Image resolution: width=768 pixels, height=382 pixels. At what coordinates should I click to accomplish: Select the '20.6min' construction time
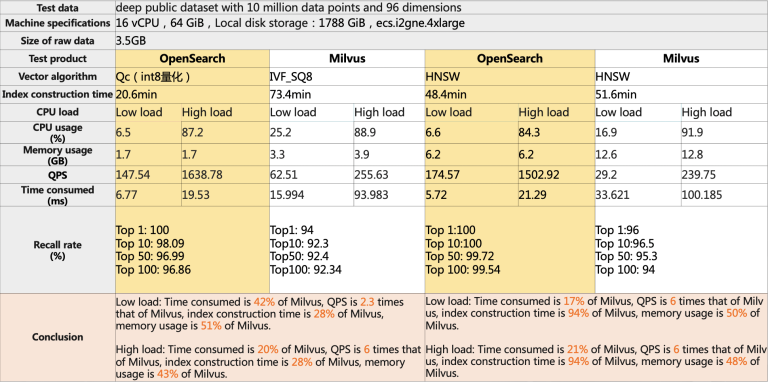137,95
